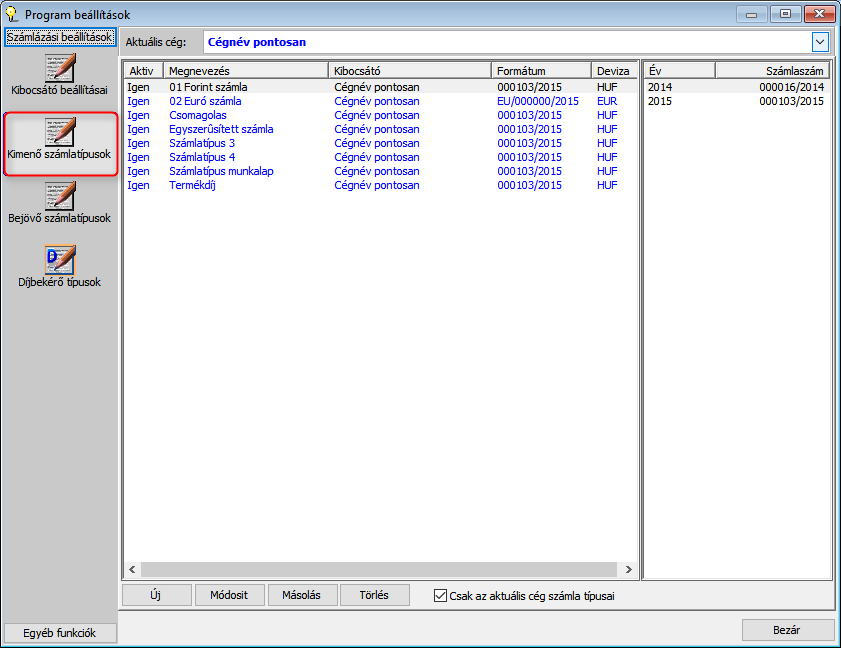Click invoice number 000016/2014
841x648 pixels.
pos(791,87)
